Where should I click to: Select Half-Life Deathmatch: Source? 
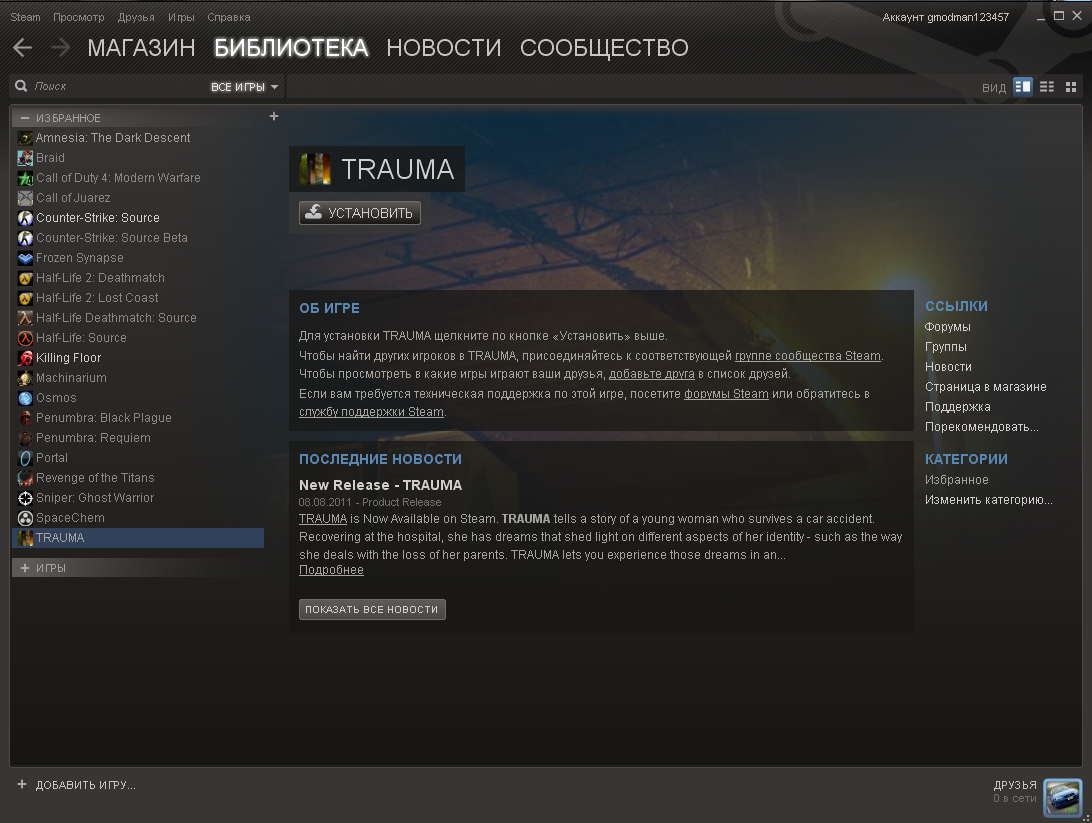tap(138, 318)
